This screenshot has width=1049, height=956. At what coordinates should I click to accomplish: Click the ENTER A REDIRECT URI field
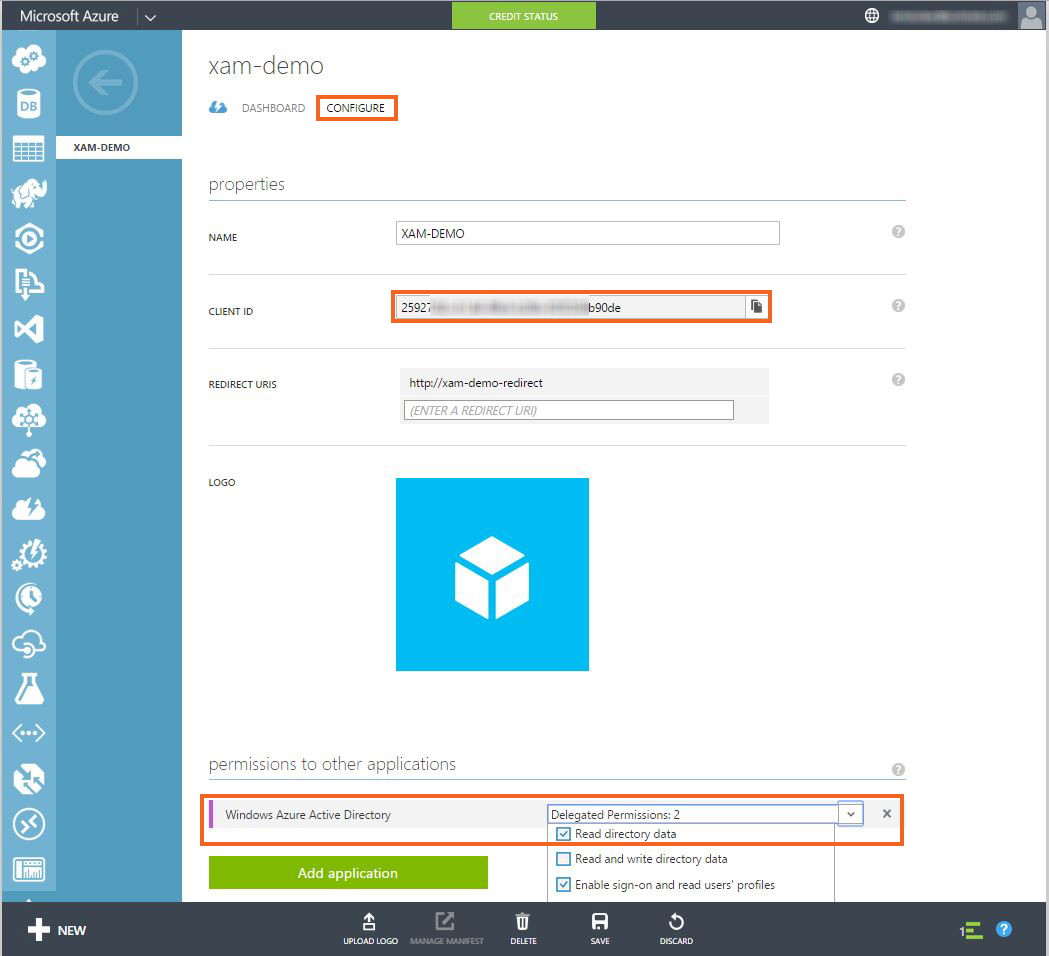pyautogui.click(x=567, y=409)
